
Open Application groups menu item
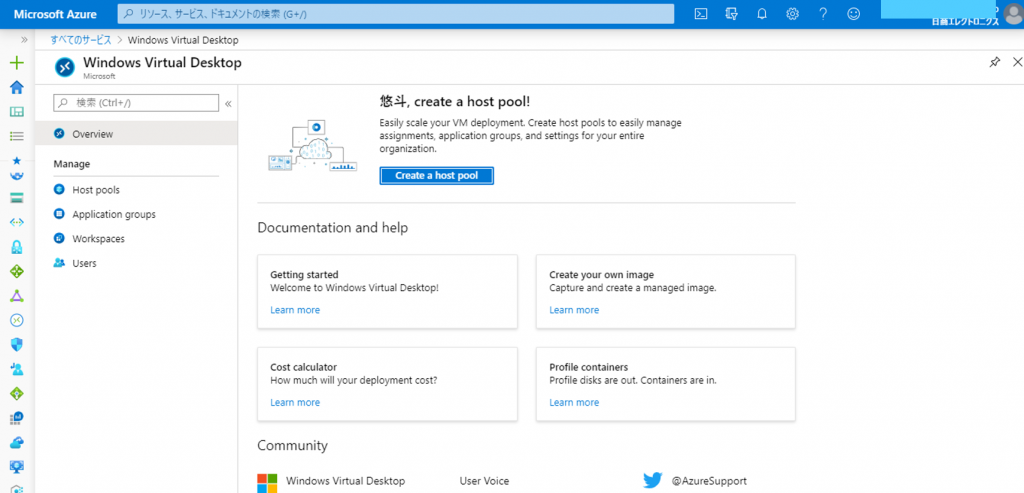click(x=113, y=214)
